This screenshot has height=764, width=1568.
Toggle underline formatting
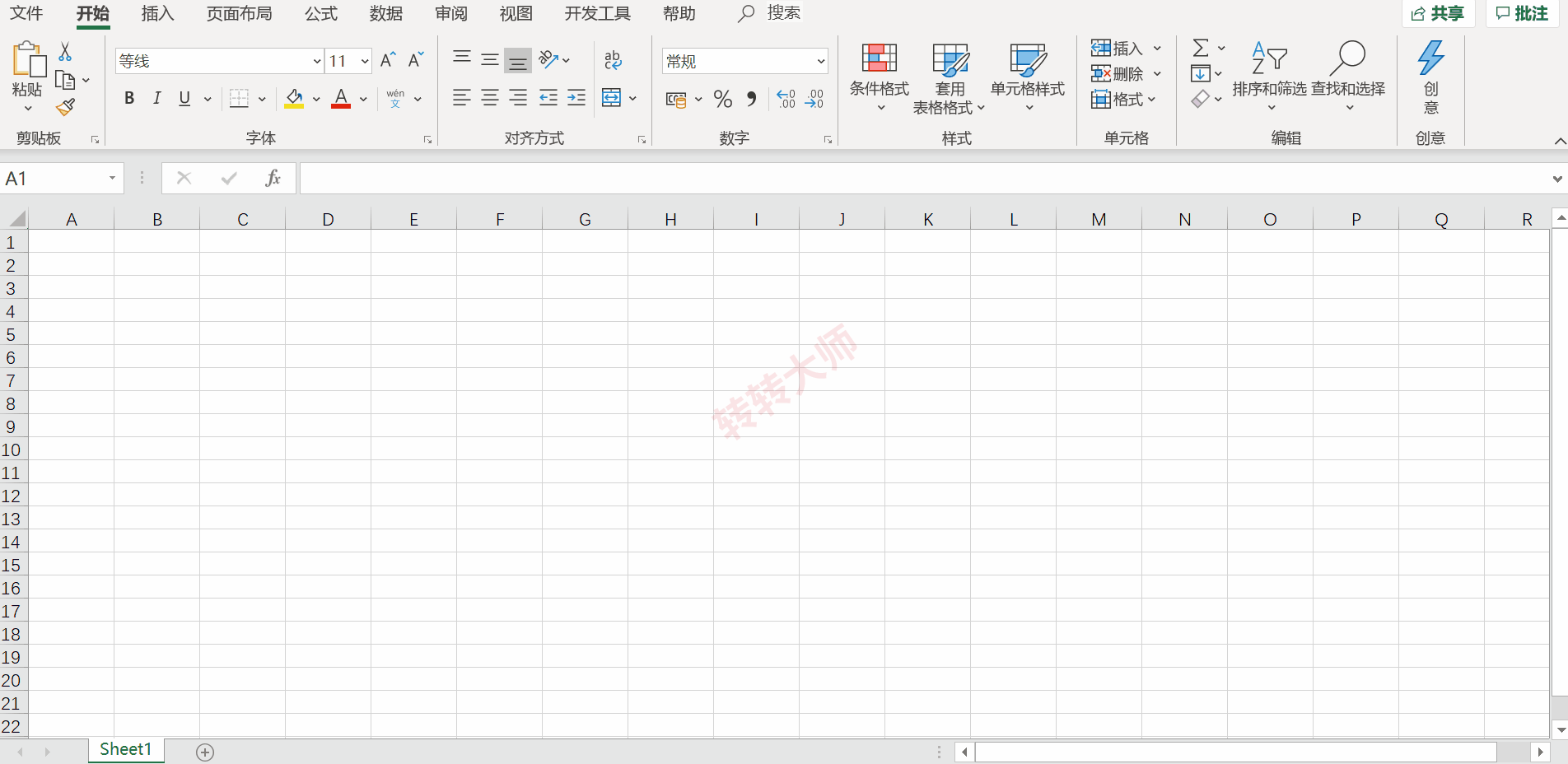tap(184, 98)
